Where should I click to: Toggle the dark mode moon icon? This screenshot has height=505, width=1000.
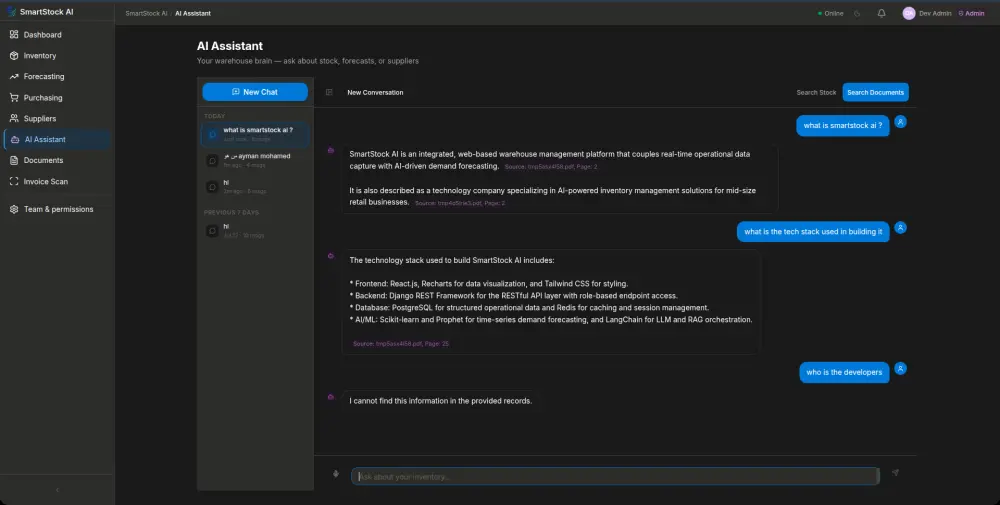(857, 13)
